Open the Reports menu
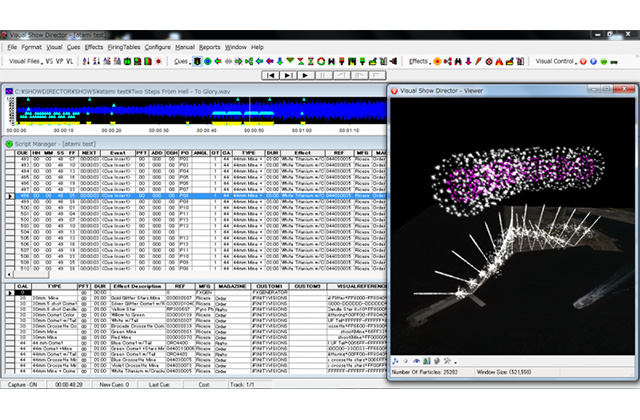The width and height of the screenshot is (640, 420). 210,47
